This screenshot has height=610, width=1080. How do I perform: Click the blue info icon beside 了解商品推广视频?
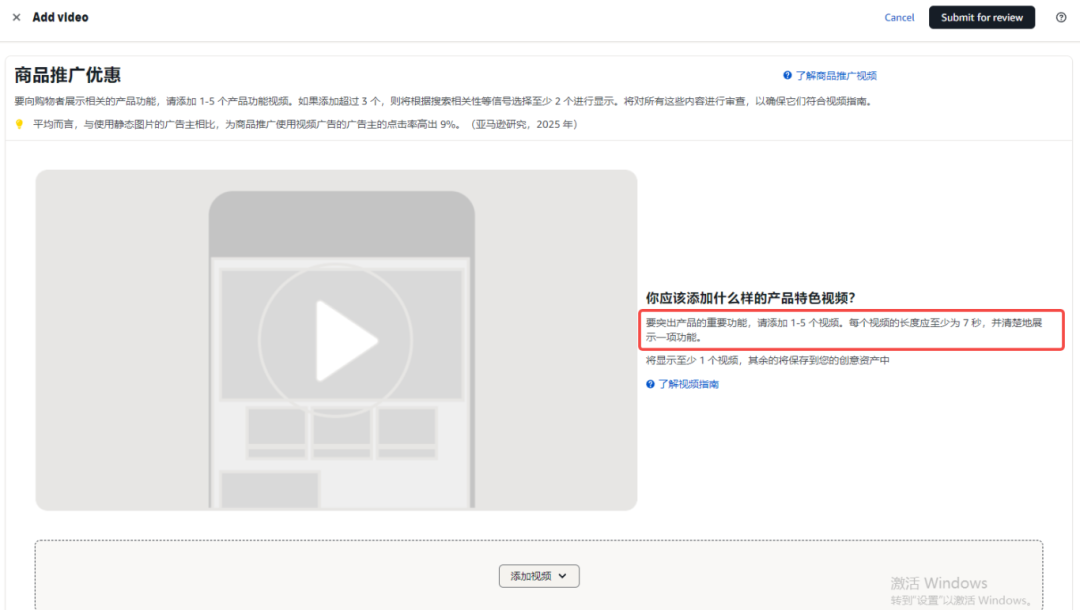[x=790, y=74]
